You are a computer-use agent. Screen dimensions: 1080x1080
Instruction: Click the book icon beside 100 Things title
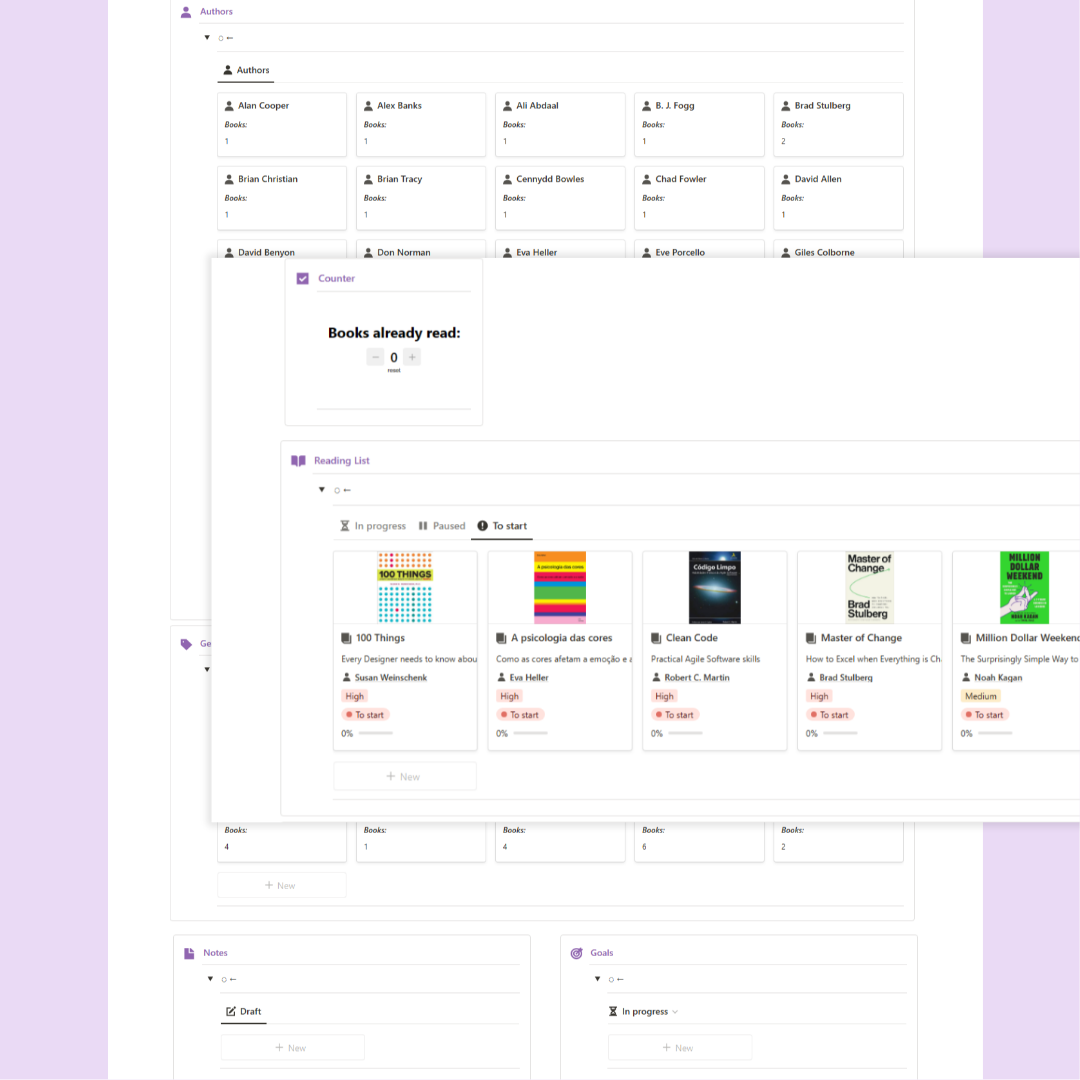coord(346,638)
